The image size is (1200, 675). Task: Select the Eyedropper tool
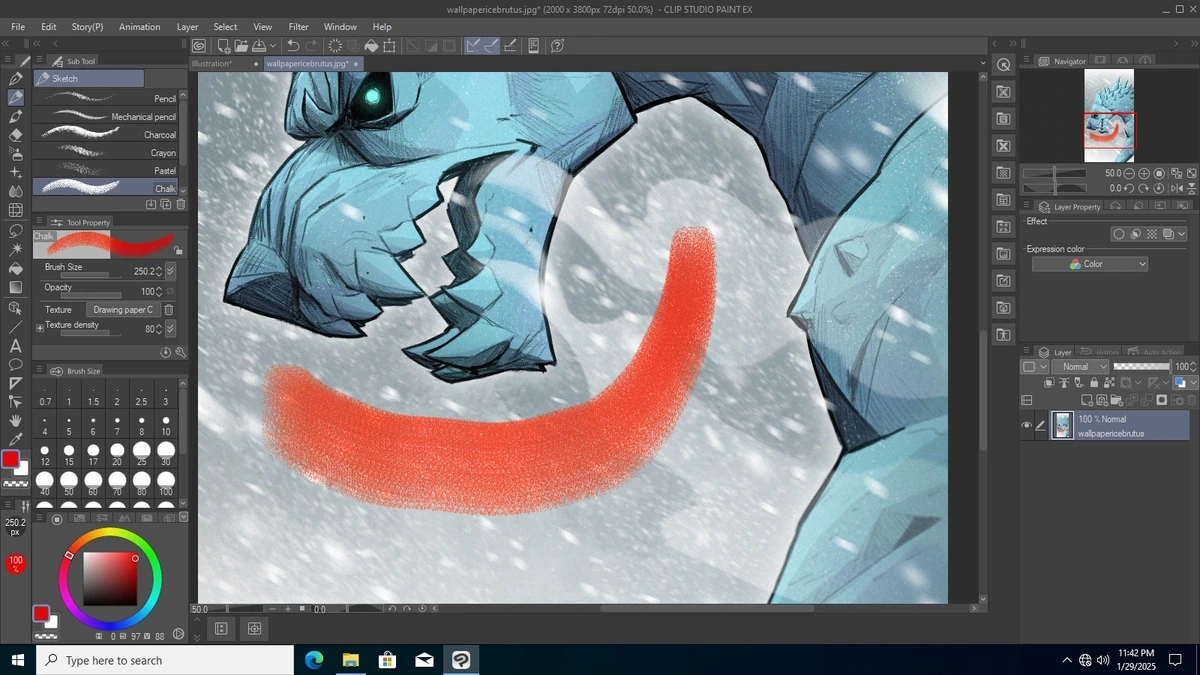15,440
